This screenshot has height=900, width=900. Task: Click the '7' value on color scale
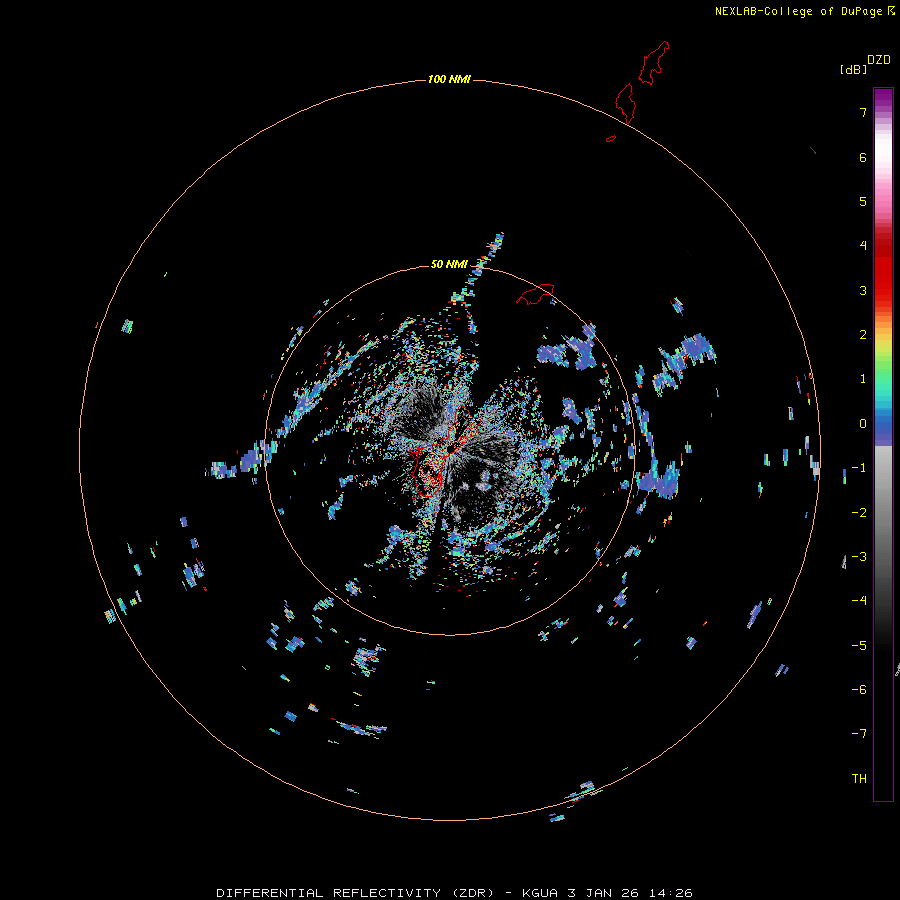863,112
